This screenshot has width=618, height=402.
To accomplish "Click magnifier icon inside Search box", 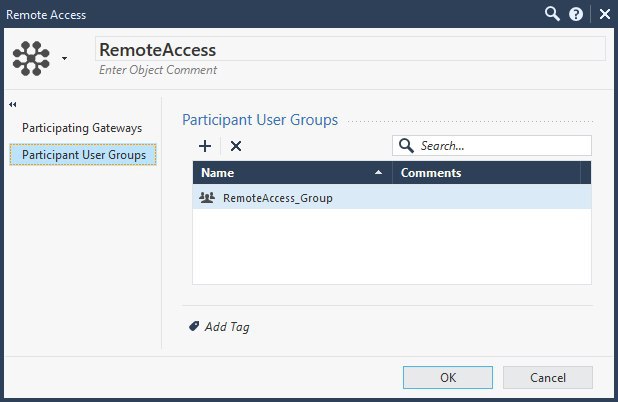I will (x=406, y=145).
